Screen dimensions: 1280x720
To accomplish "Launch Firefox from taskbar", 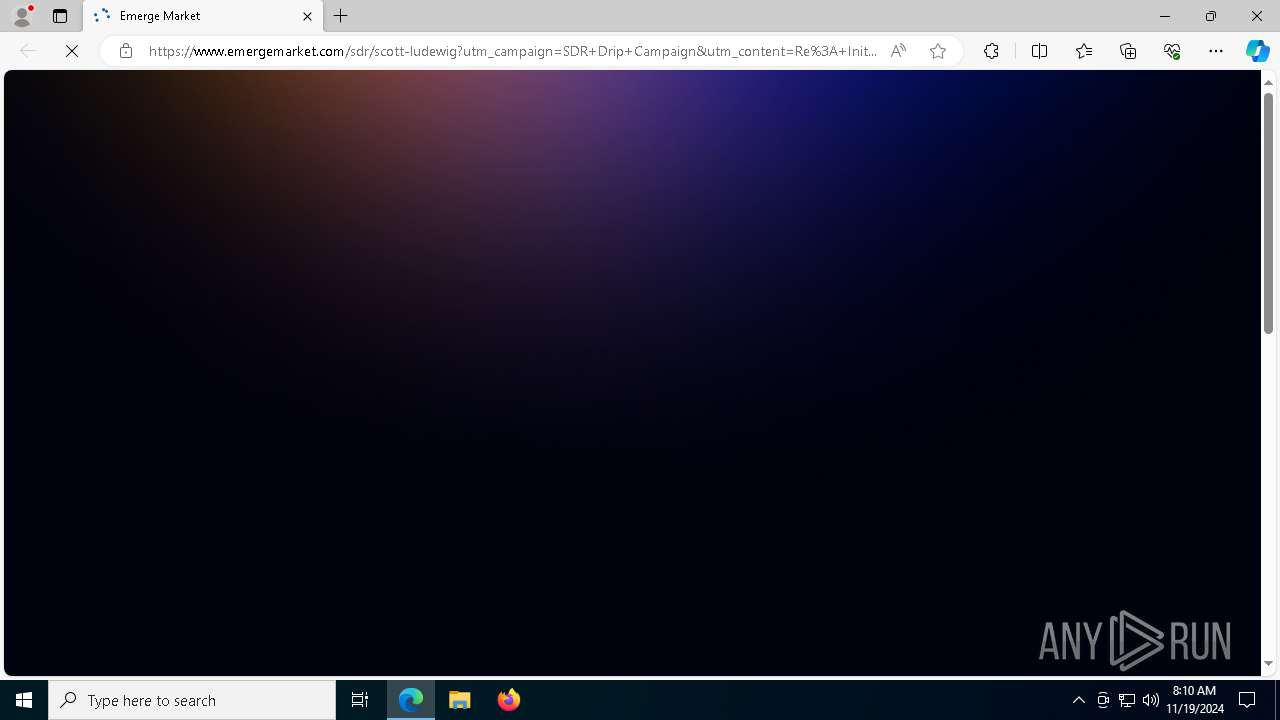I will 508,700.
